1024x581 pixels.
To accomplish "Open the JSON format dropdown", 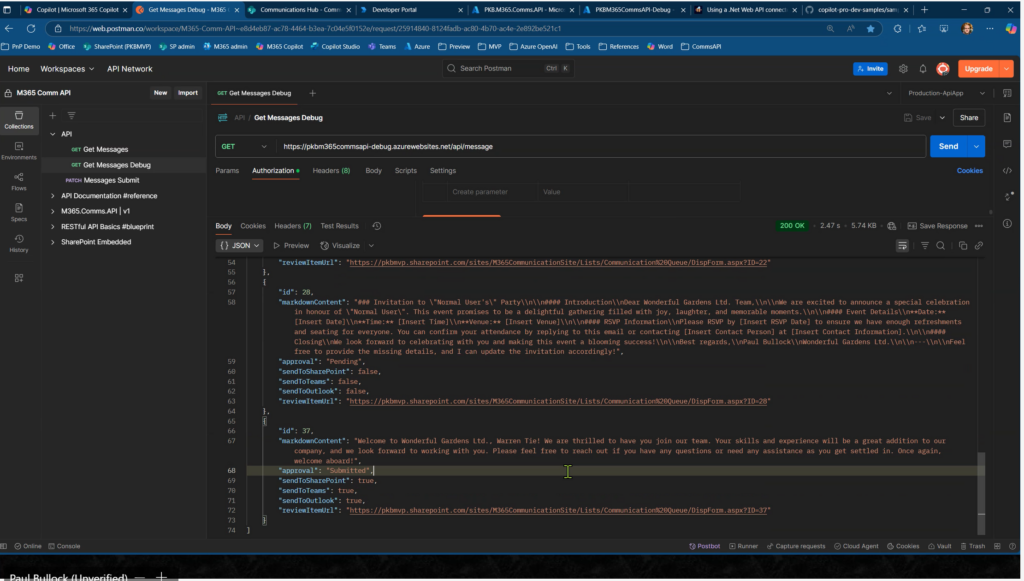I will pyautogui.click(x=239, y=245).
